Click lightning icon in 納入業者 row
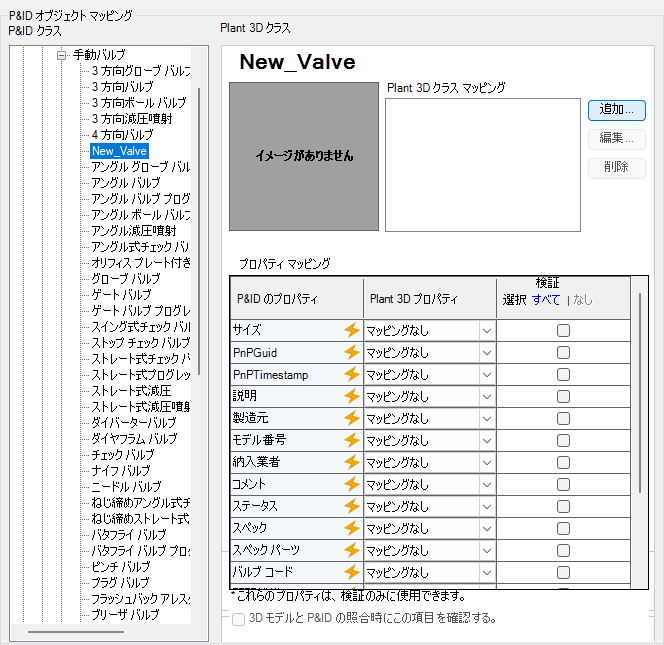The height and width of the screenshot is (645, 664). click(x=351, y=462)
